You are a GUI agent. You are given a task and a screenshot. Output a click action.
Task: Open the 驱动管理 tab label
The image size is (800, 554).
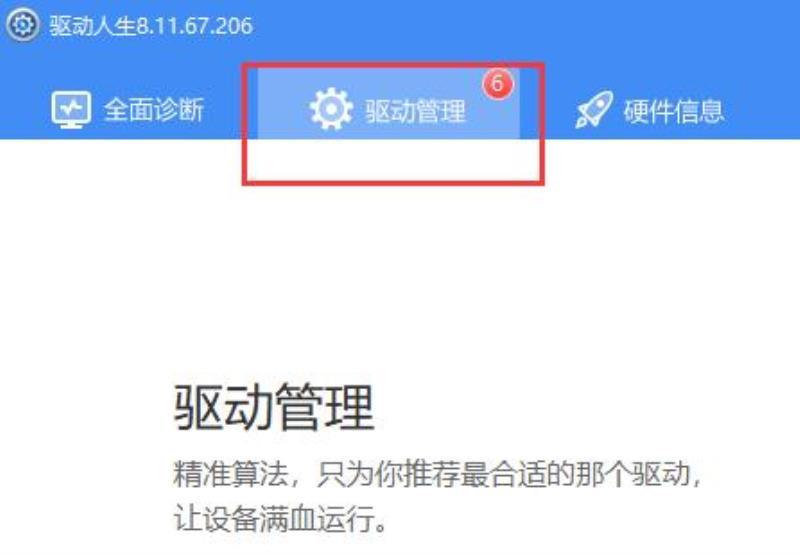[415, 111]
